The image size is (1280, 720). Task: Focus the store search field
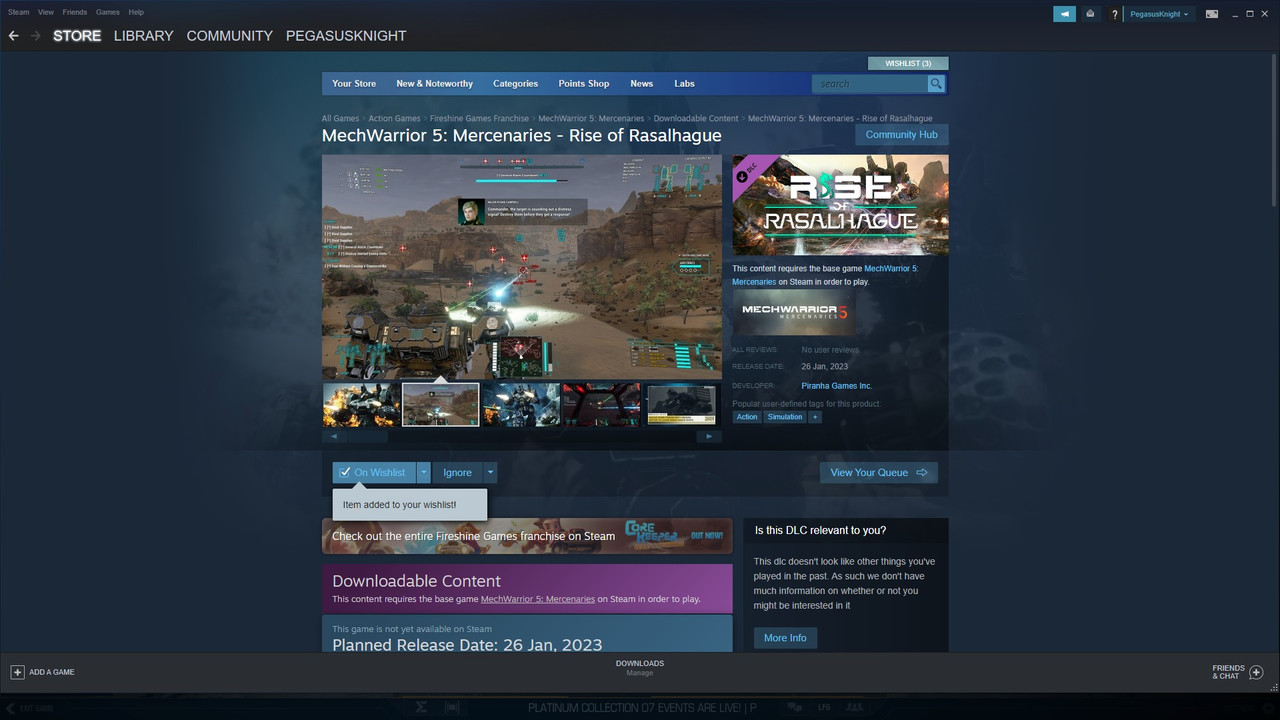click(871, 84)
